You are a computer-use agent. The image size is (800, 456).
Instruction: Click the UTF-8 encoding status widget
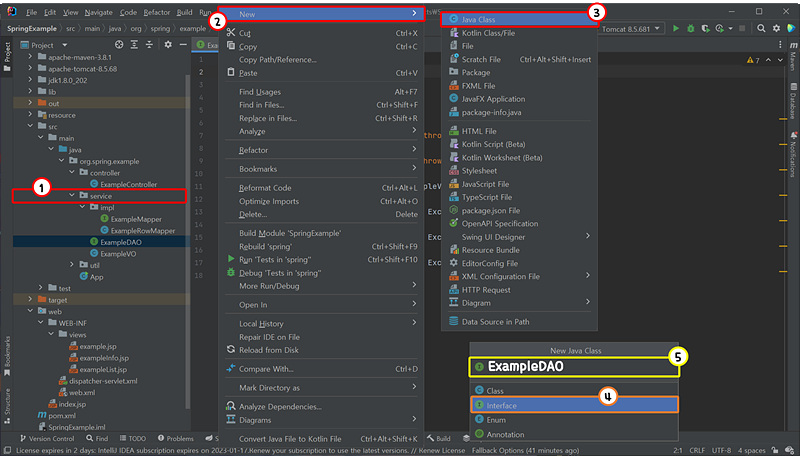coord(721,450)
